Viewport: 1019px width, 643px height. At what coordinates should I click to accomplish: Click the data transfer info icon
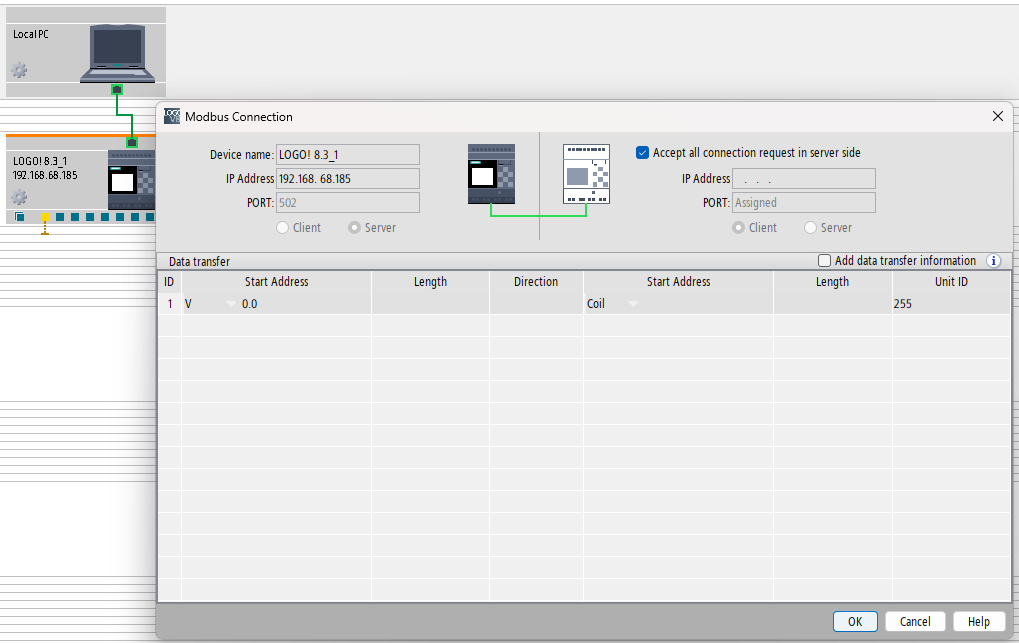click(x=993, y=261)
